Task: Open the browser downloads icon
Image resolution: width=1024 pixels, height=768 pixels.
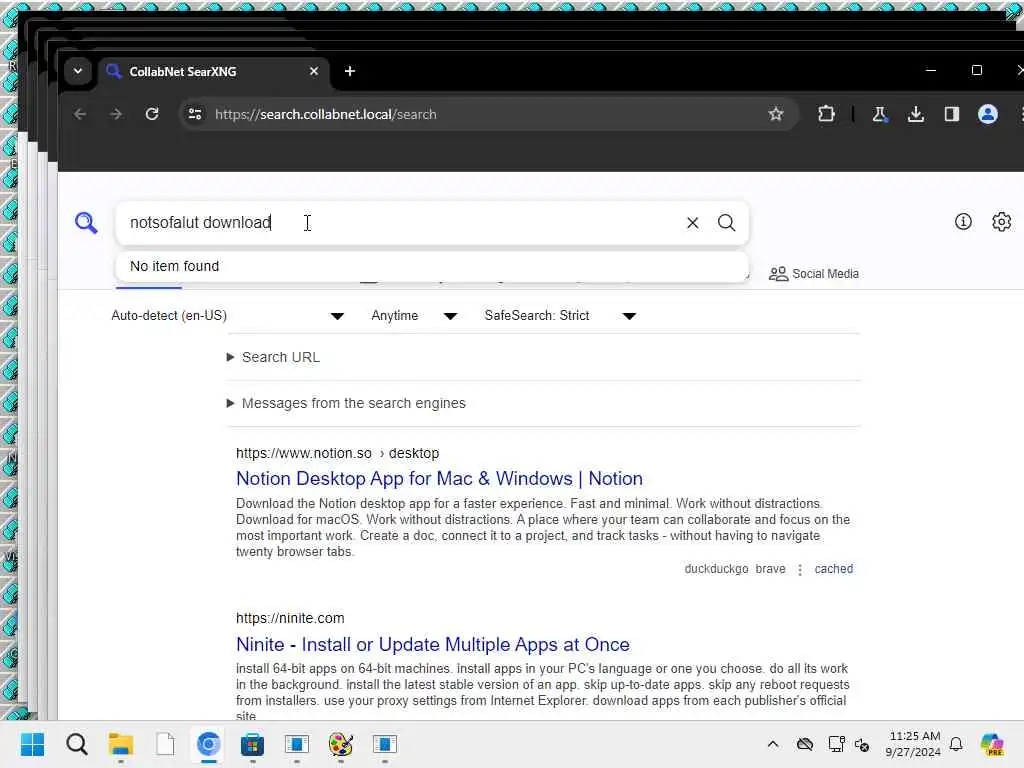Action: (916, 114)
